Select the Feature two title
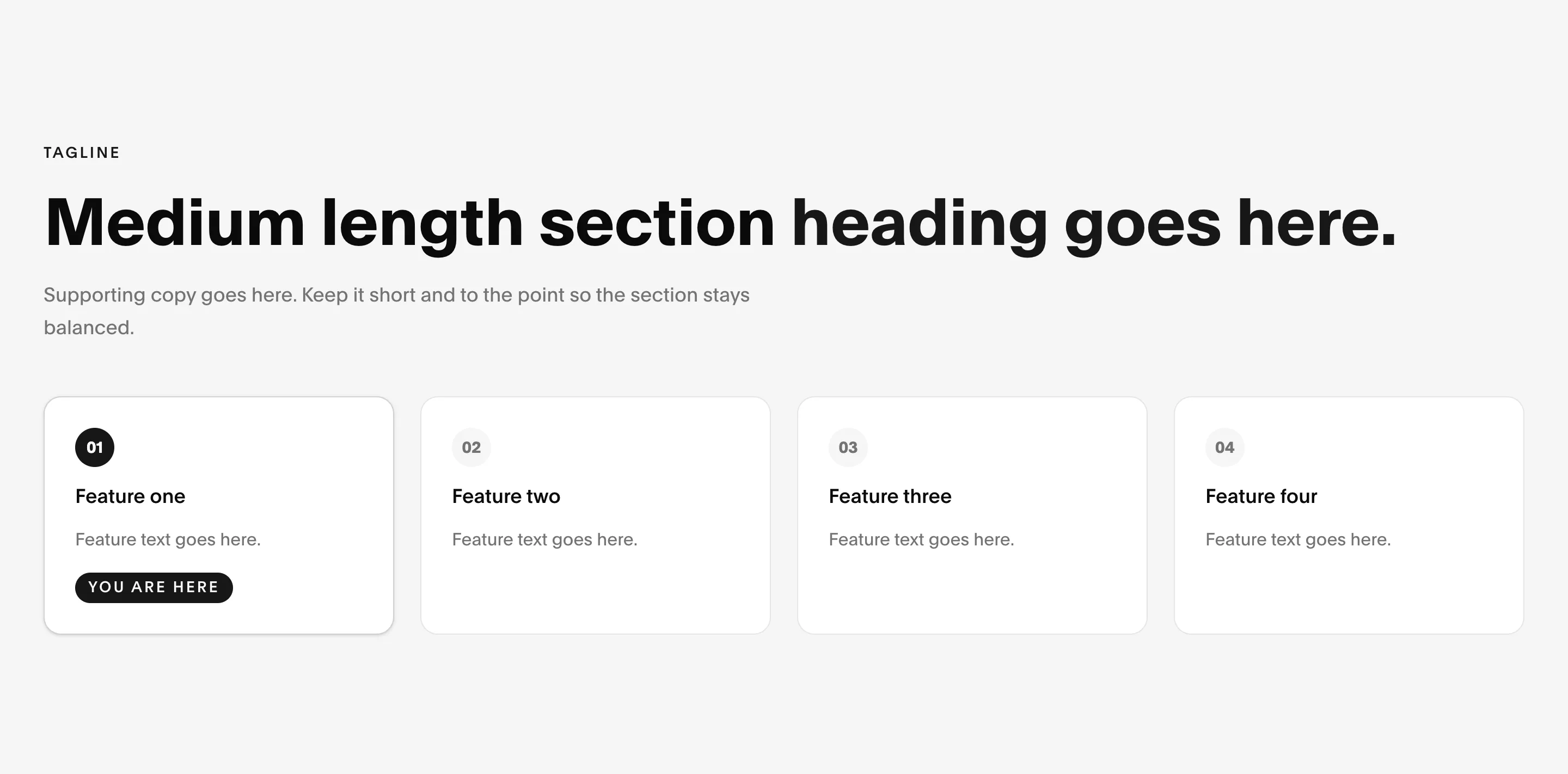Screen dimensions: 1568x774 point(506,496)
